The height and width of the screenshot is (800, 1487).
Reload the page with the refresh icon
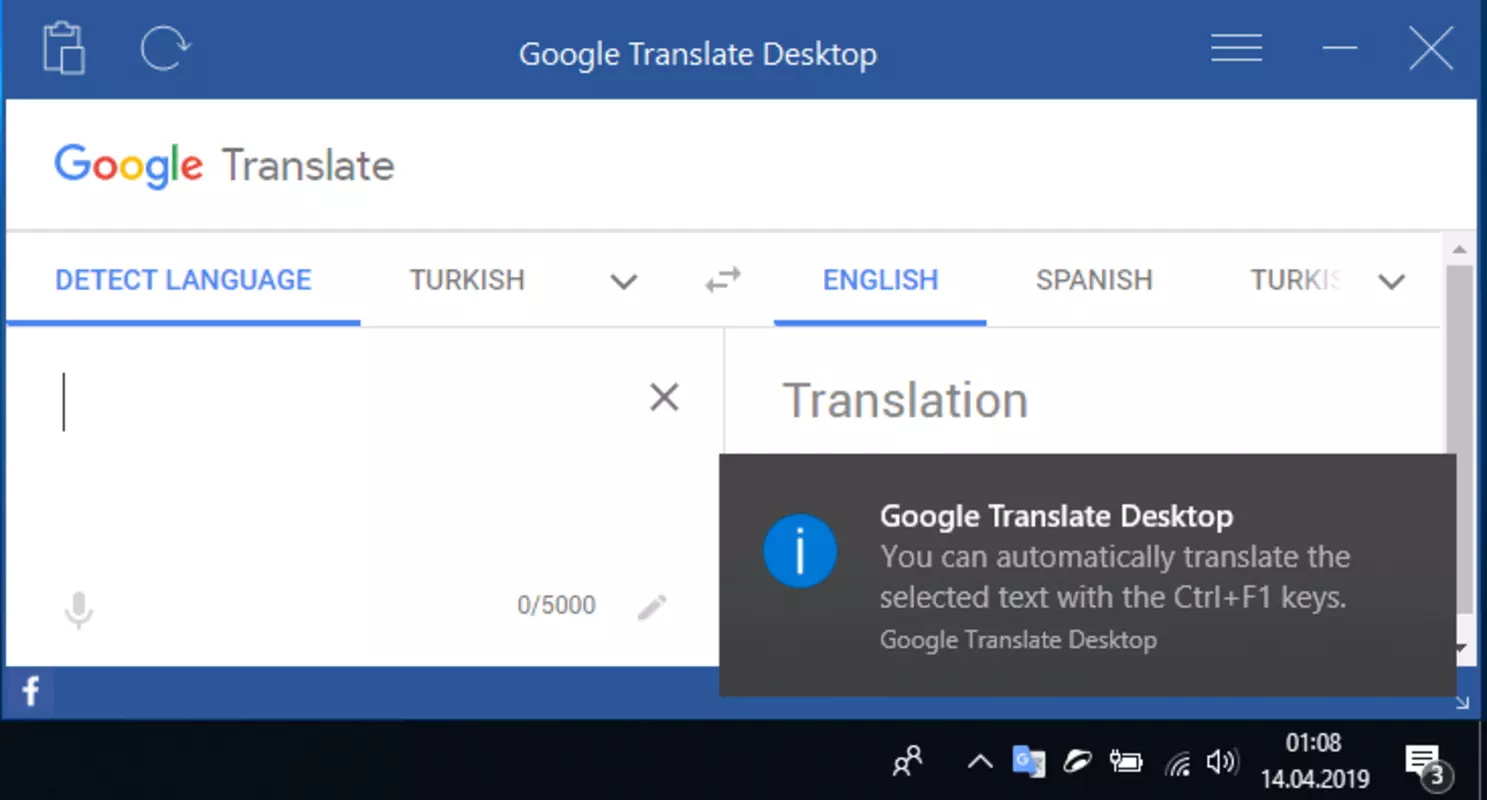pos(164,48)
